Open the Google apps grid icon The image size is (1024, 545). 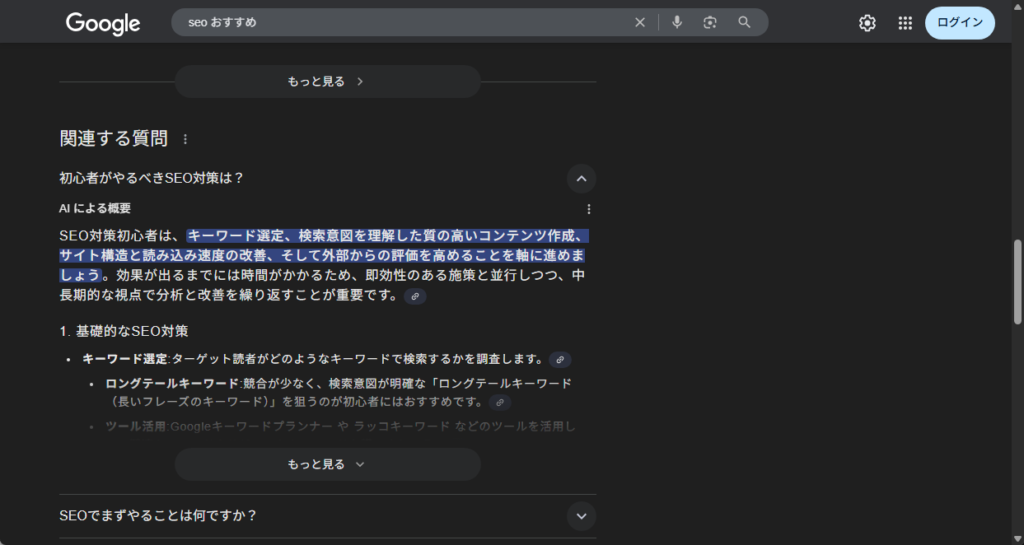905,23
